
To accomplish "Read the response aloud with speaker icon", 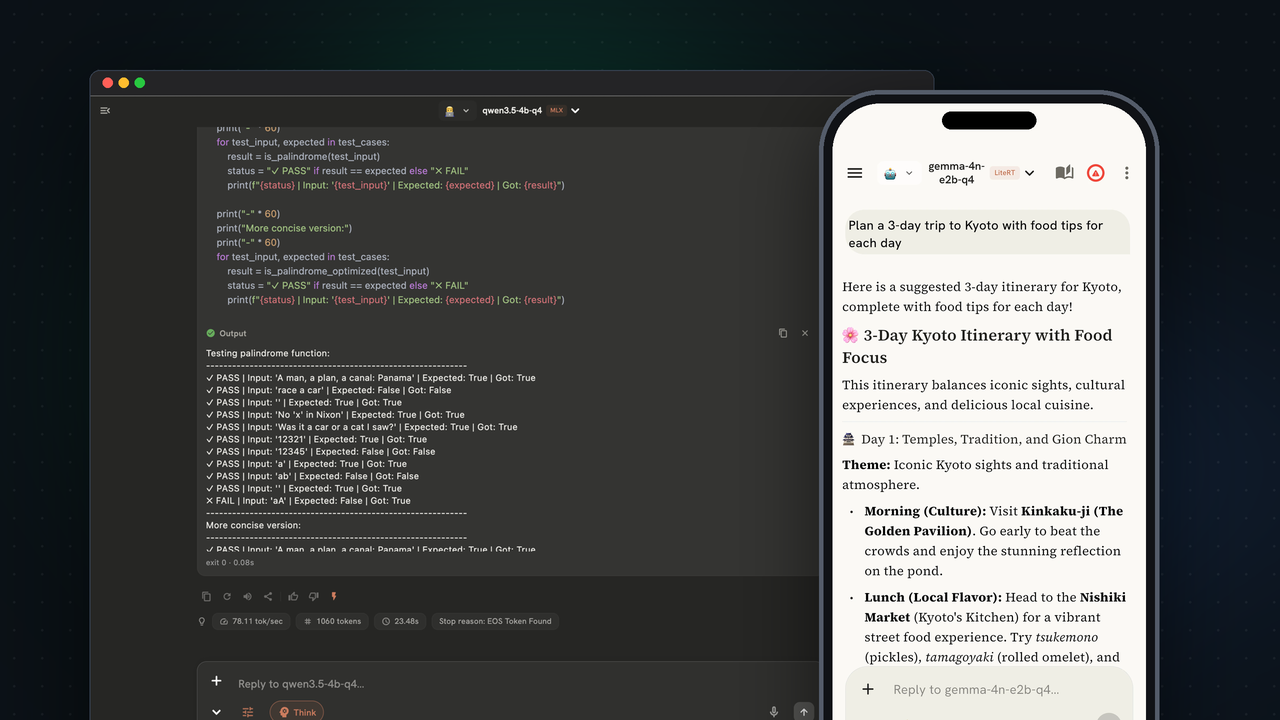I will [x=247, y=597].
